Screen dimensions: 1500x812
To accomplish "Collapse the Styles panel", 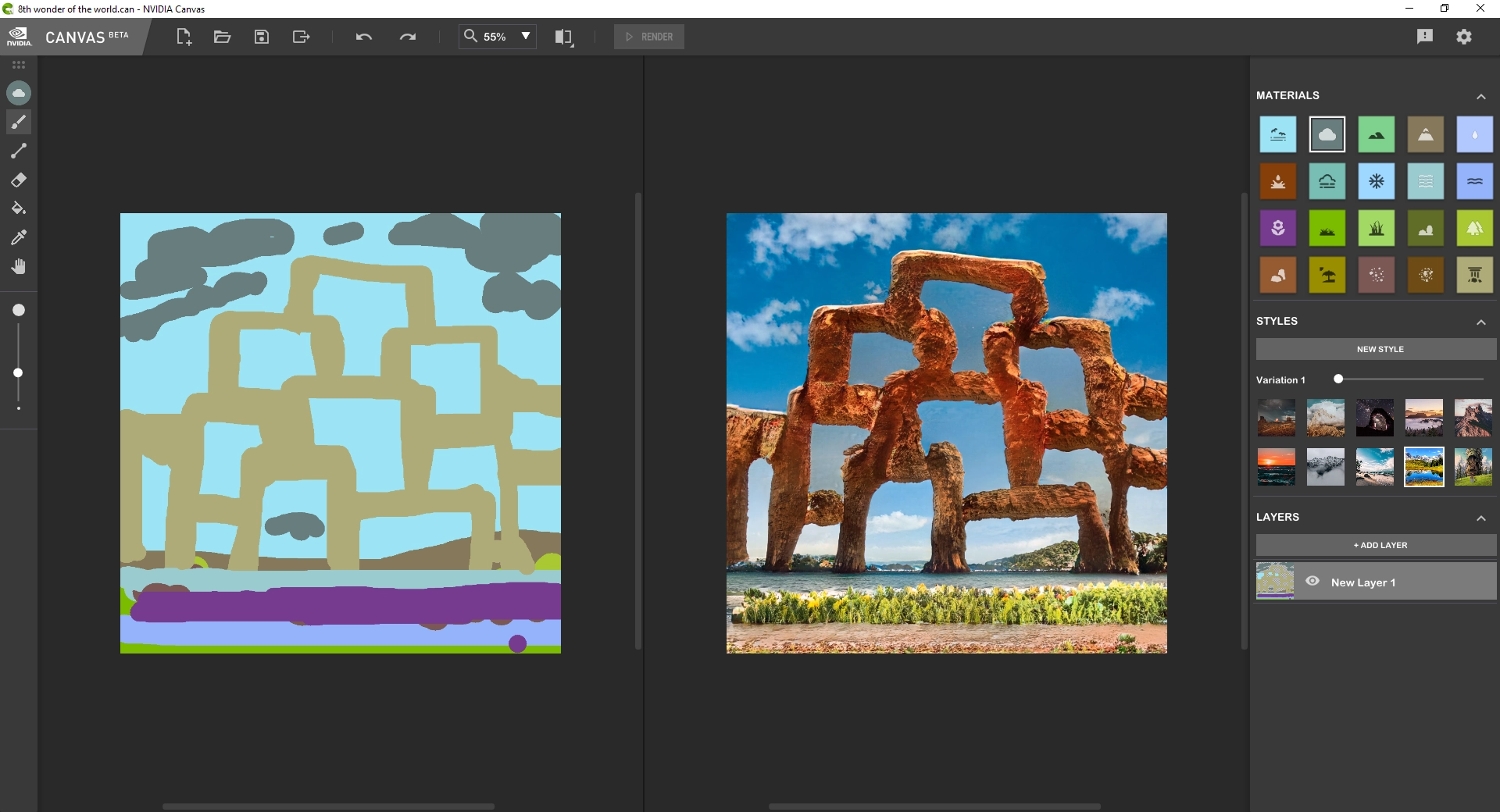I will click(x=1480, y=322).
